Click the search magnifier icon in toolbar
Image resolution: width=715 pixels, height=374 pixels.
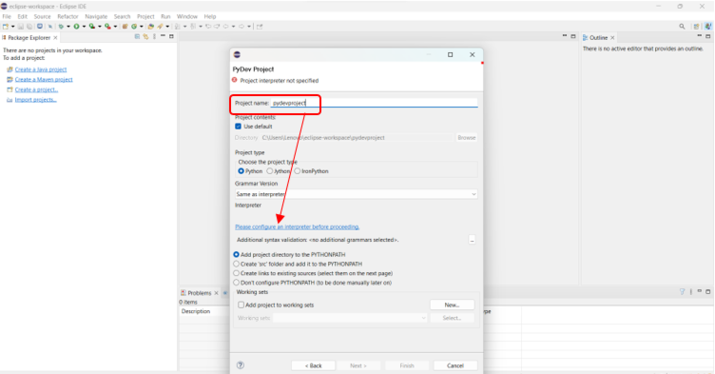(x=682, y=26)
